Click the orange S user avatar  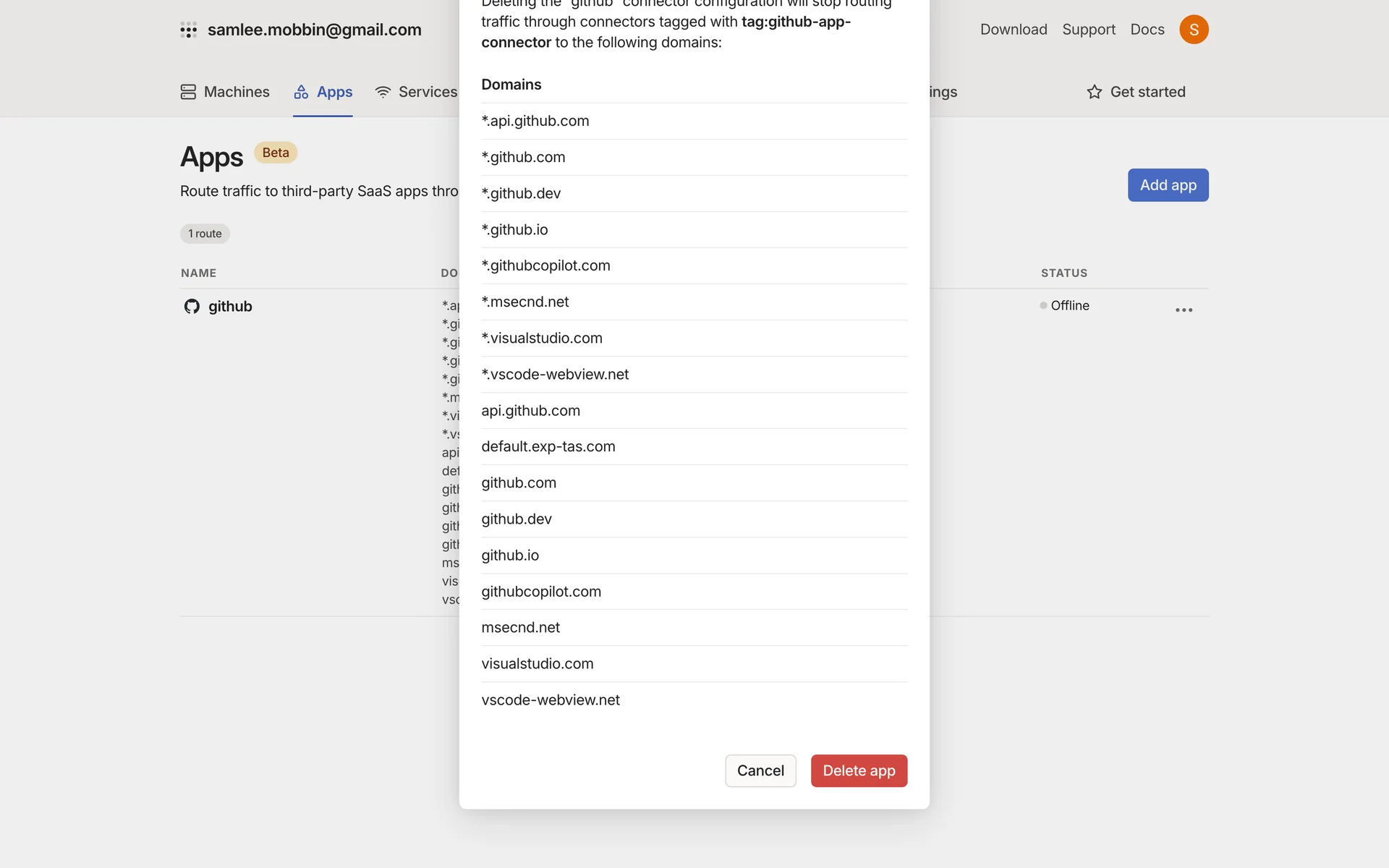pyautogui.click(x=1194, y=30)
